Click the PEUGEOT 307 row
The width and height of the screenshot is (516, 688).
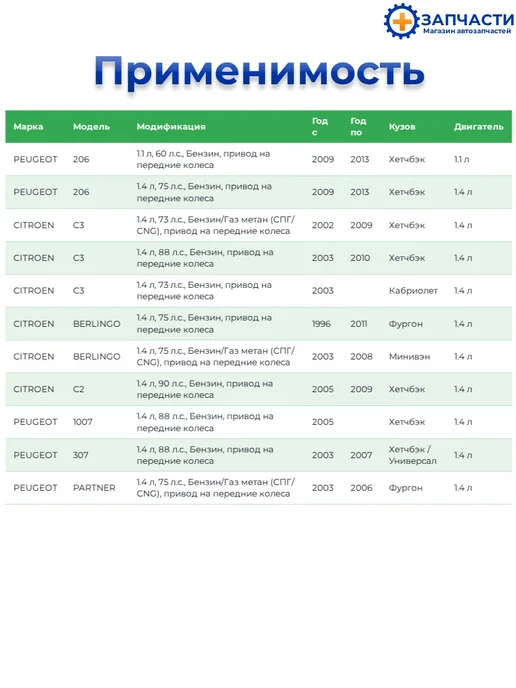tap(258, 455)
